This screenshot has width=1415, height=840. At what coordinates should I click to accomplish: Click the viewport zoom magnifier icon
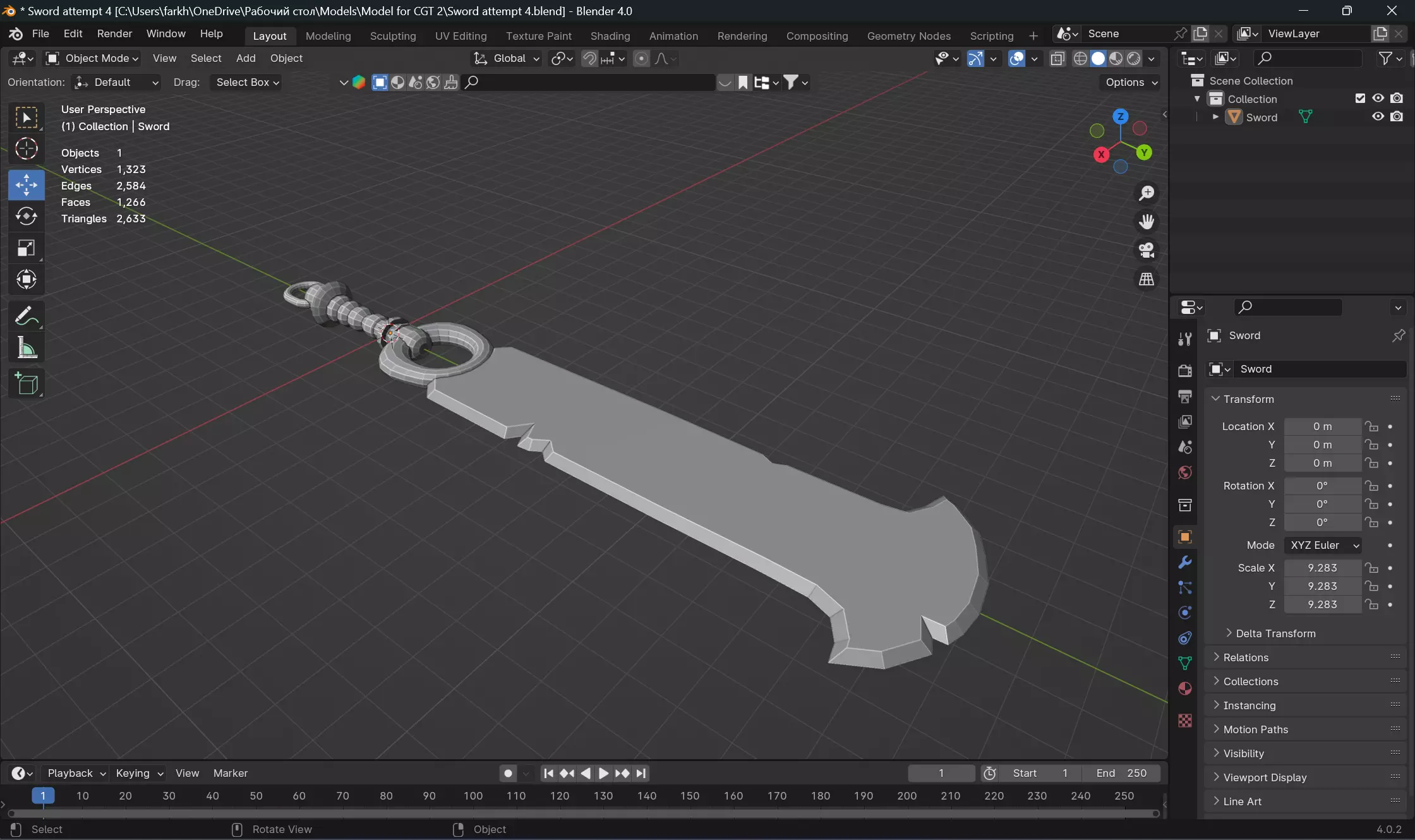pyautogui.click(x=1147, y=193)
